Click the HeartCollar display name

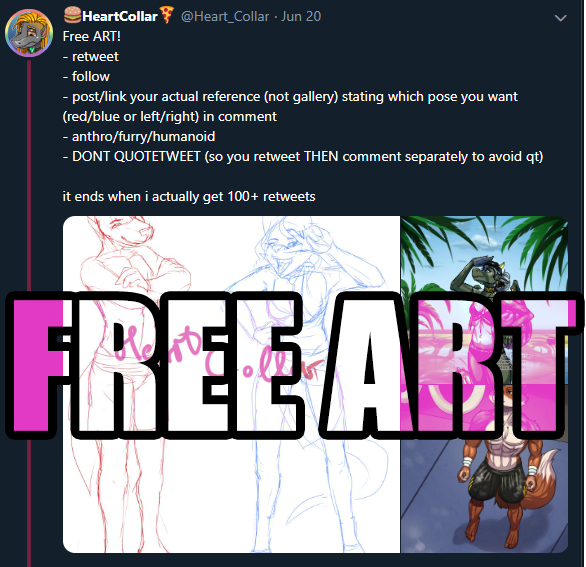(120, 16)
